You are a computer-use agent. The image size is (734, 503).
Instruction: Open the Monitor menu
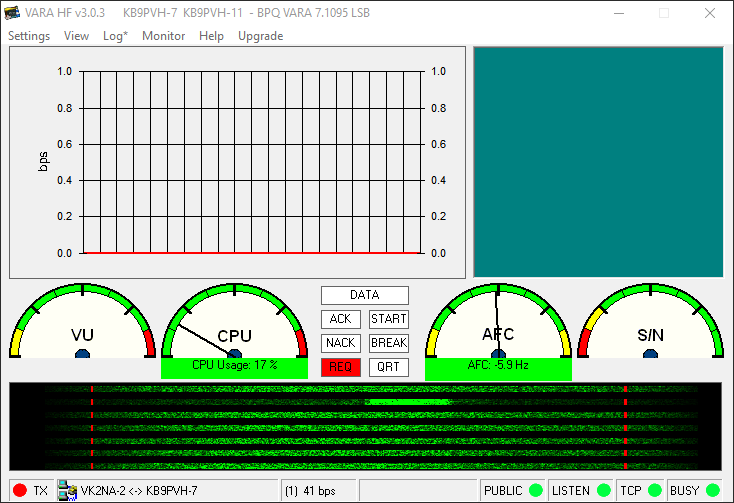[164, 36]
